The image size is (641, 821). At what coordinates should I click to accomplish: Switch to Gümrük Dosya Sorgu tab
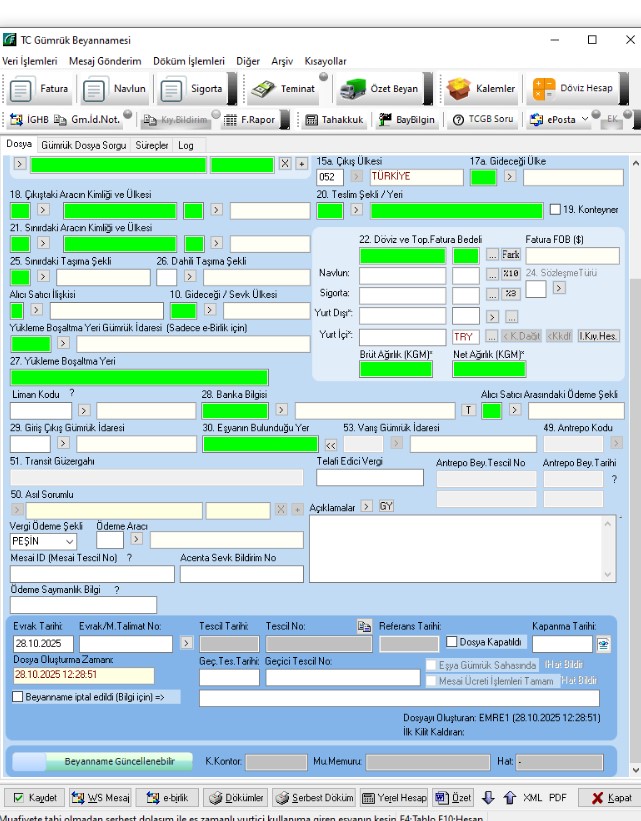pos(84,145)
